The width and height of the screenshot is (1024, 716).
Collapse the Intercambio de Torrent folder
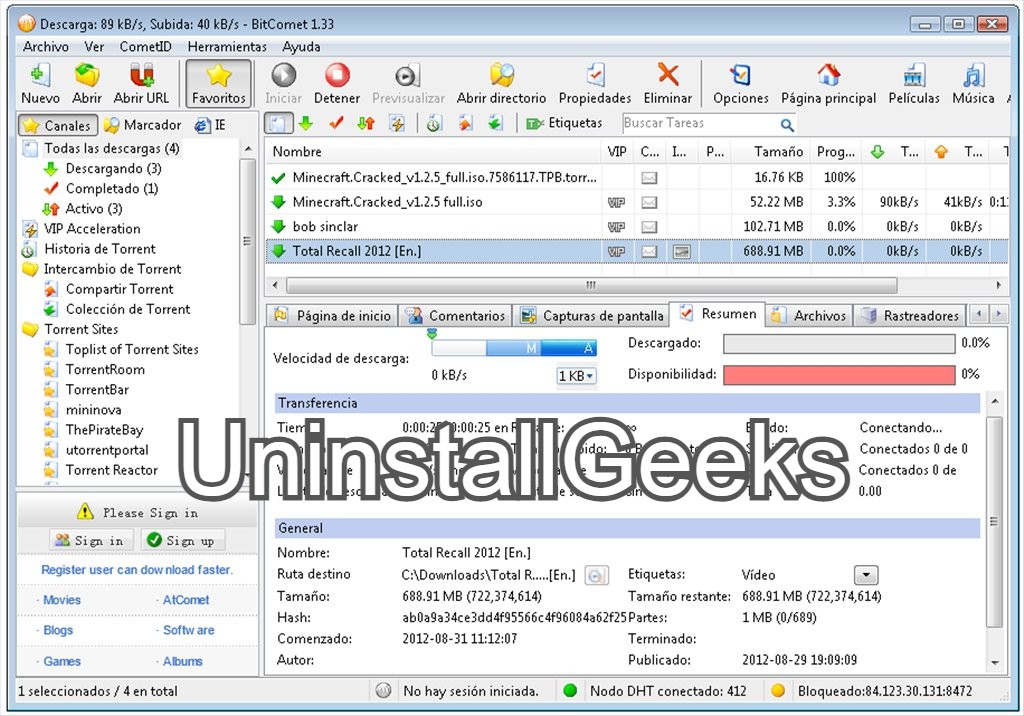click(x=112, y=269)
